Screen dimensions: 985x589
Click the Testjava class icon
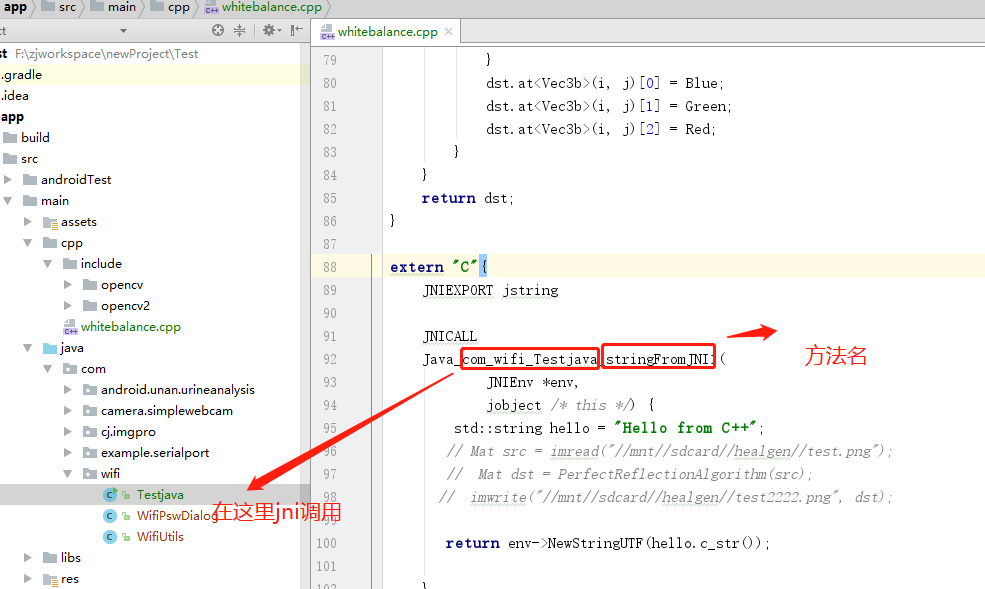[110, 495]
